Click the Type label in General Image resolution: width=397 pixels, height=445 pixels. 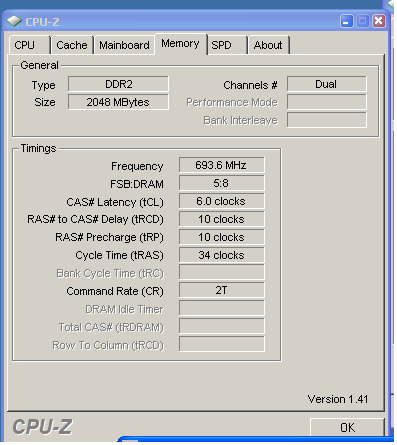(44, 85)
